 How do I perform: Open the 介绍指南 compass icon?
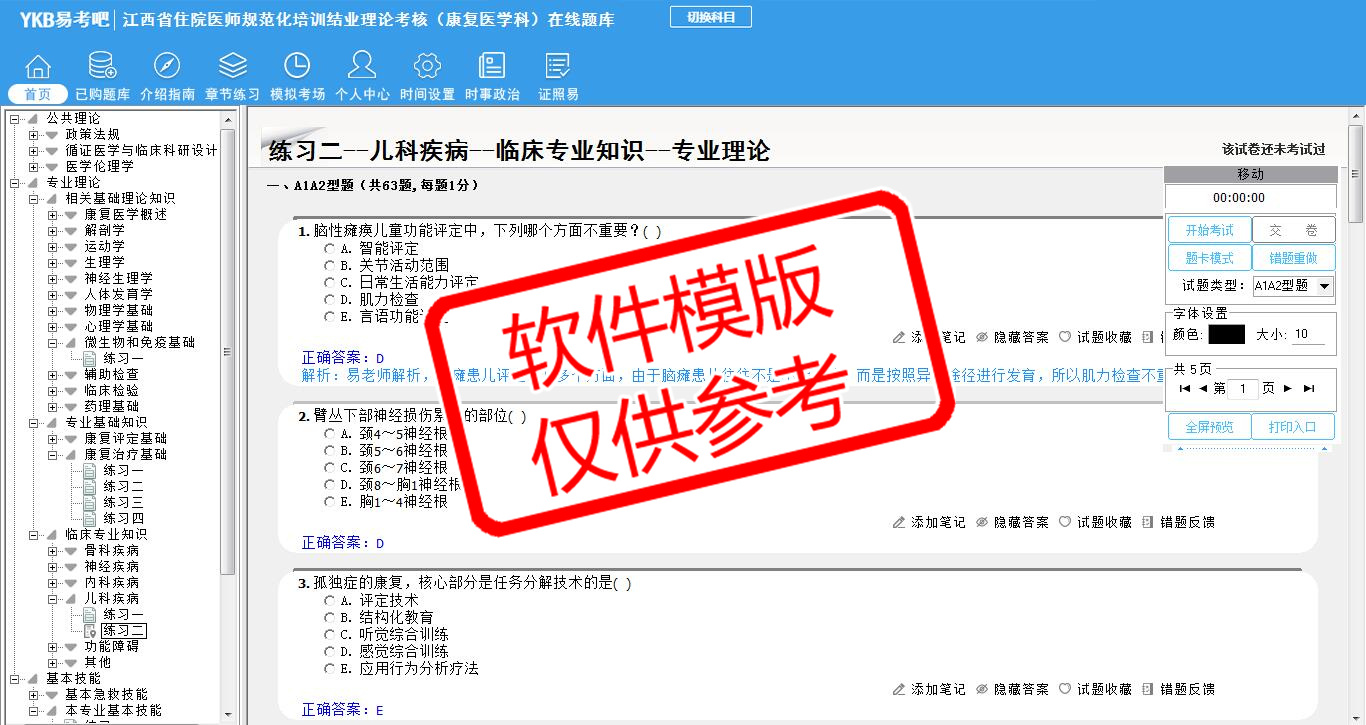pyautogui.click(x=167, y=67)
